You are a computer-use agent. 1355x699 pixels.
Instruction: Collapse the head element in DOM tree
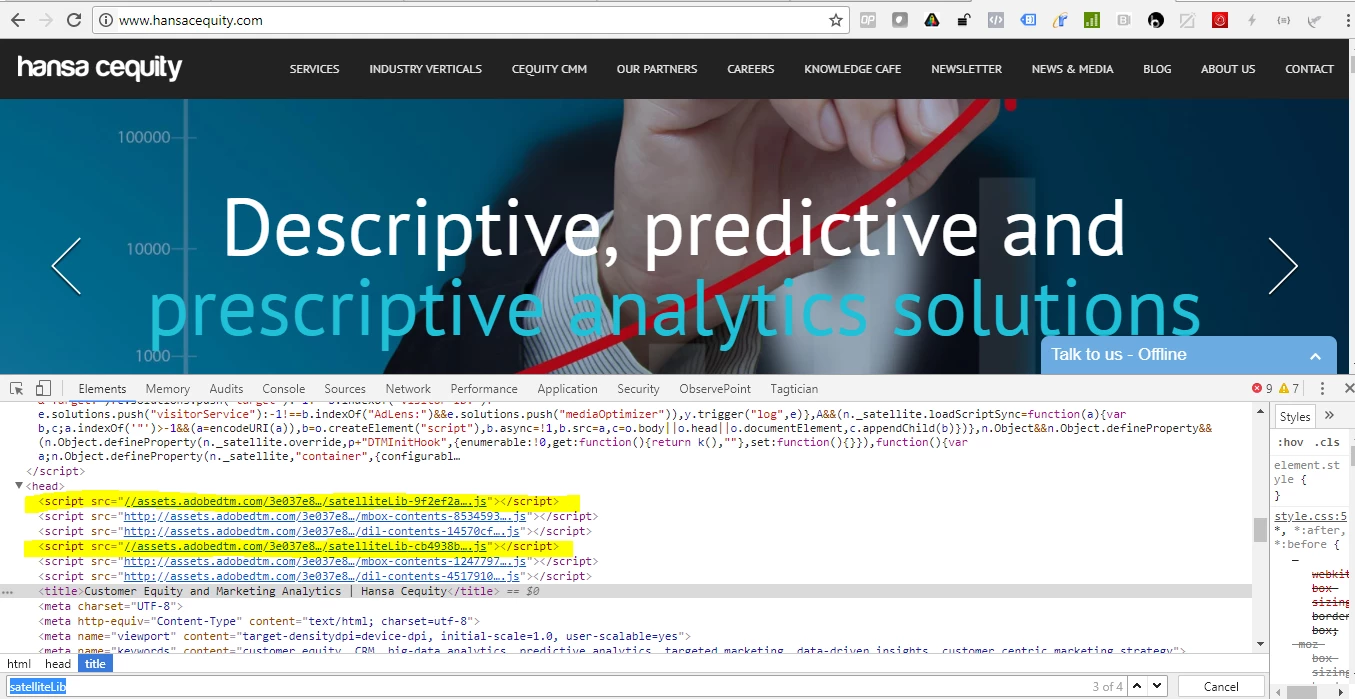tap(19, 486)
